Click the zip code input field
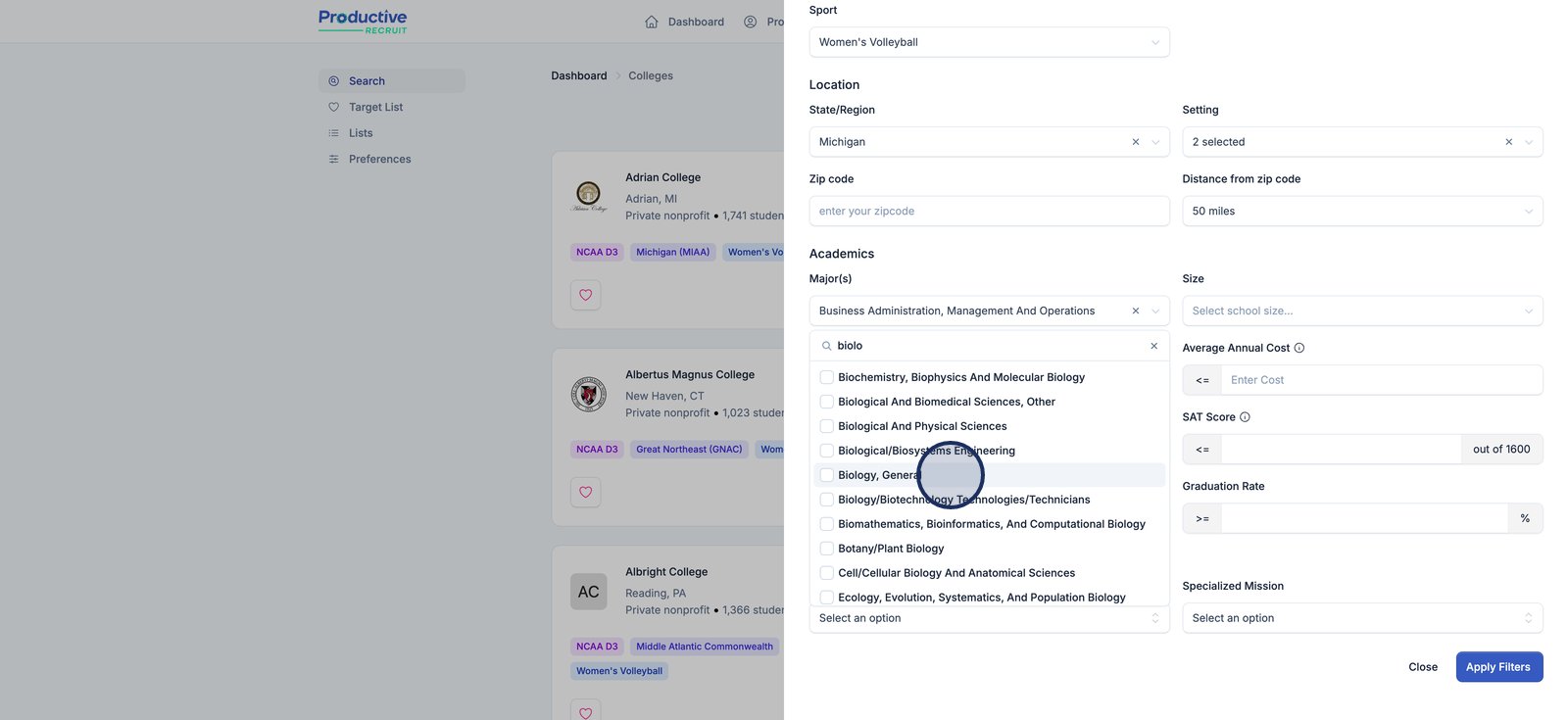 coord(989,212)
